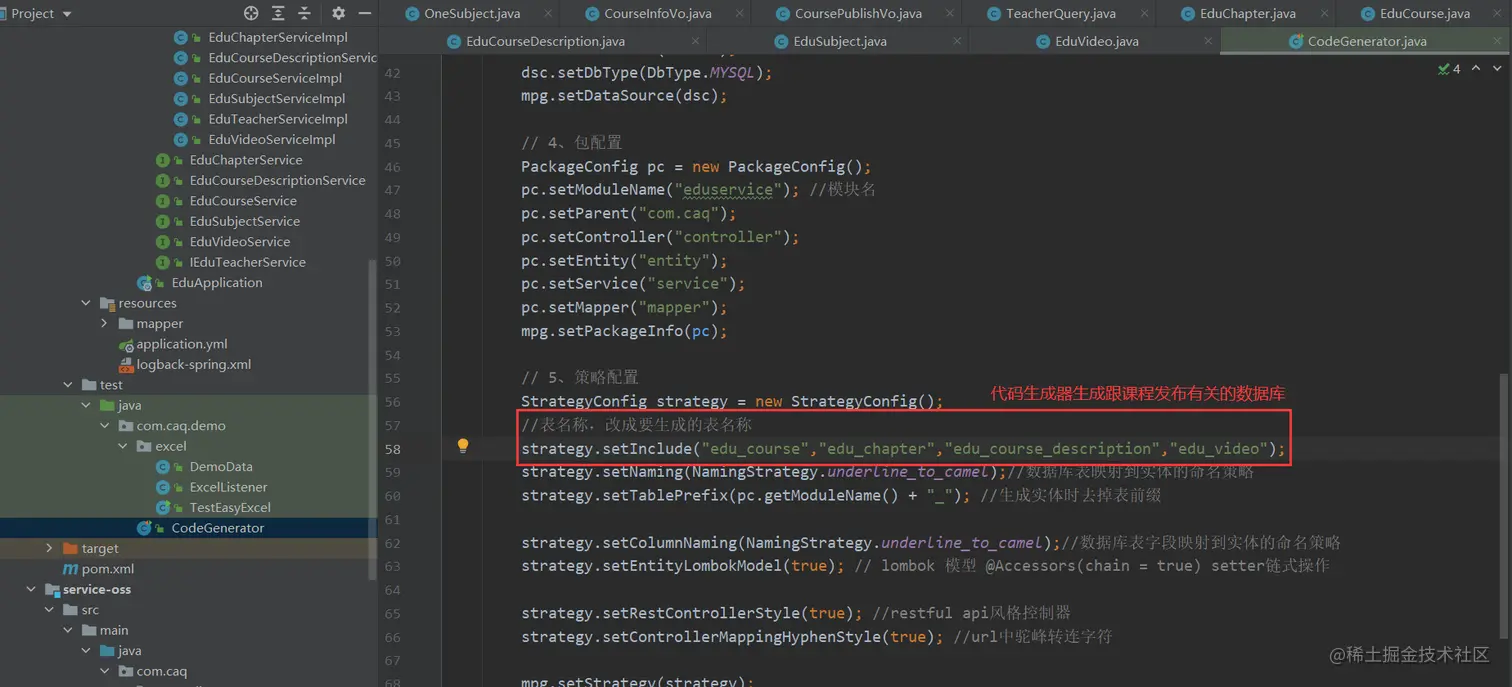Click DemoData class icon
The width and height of the screenshot is (1512, 687).
coord(165,467)
